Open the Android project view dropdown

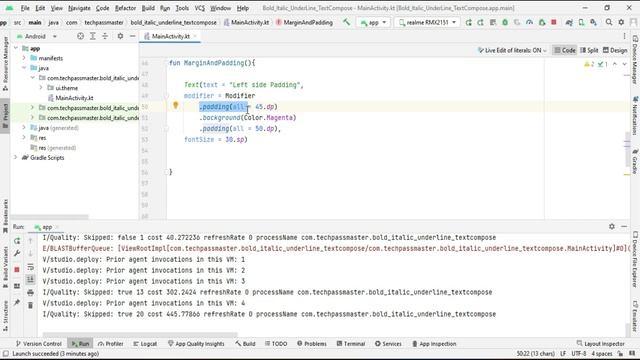[36, 36]
